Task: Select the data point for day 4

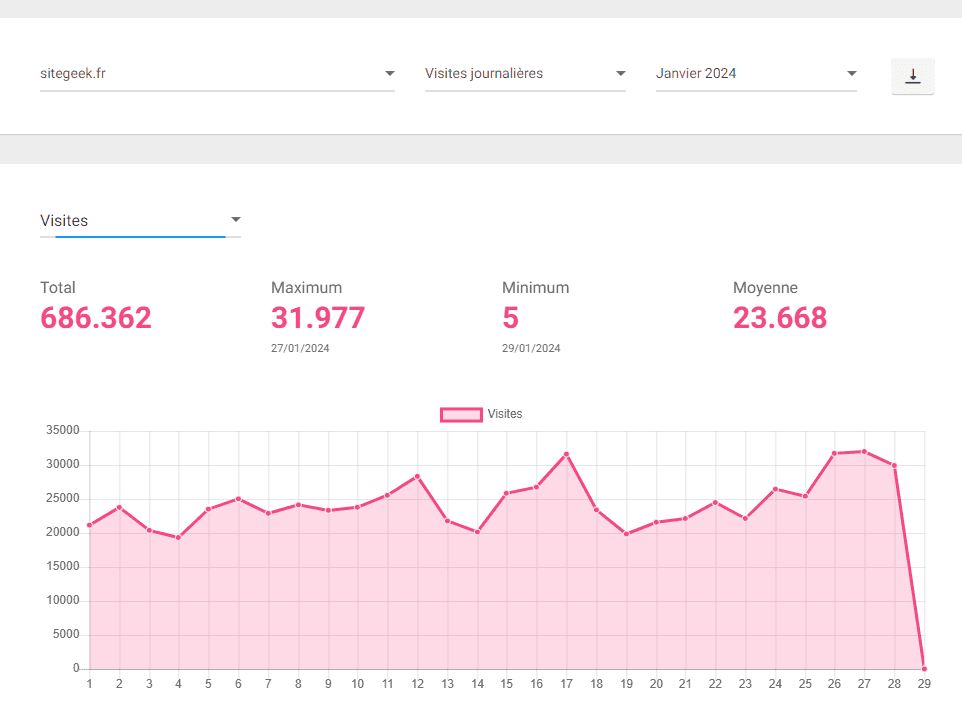Action: point(179,537)
